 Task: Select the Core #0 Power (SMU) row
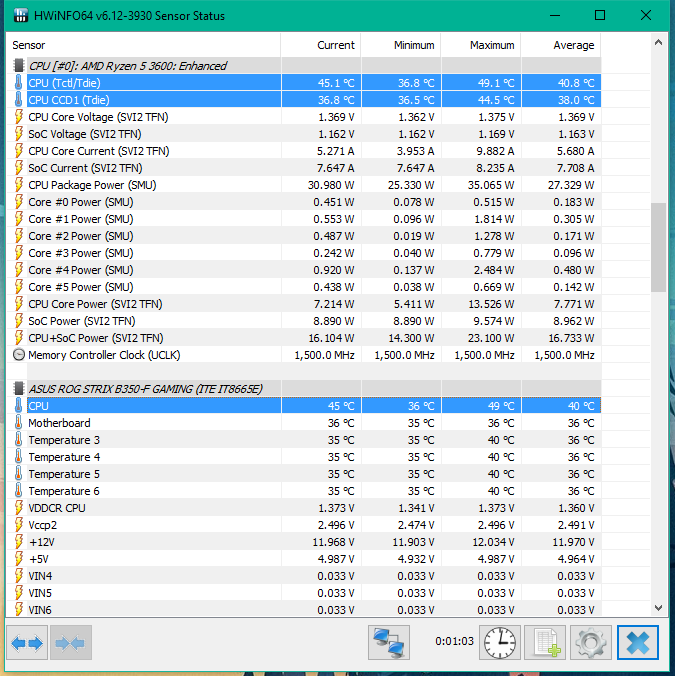click(x=304, y=202)
